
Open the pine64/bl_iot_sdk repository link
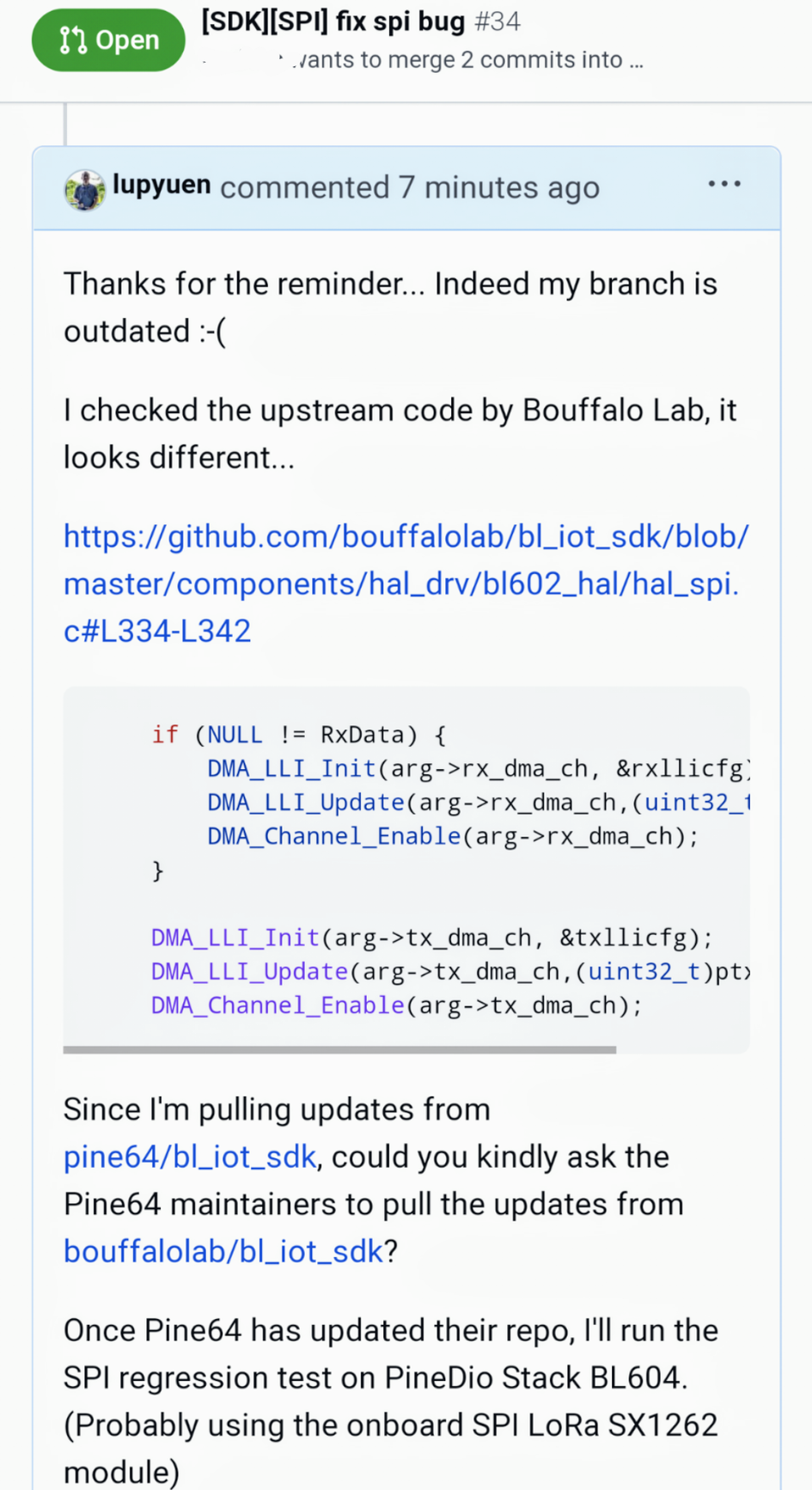click(190, 1157)
